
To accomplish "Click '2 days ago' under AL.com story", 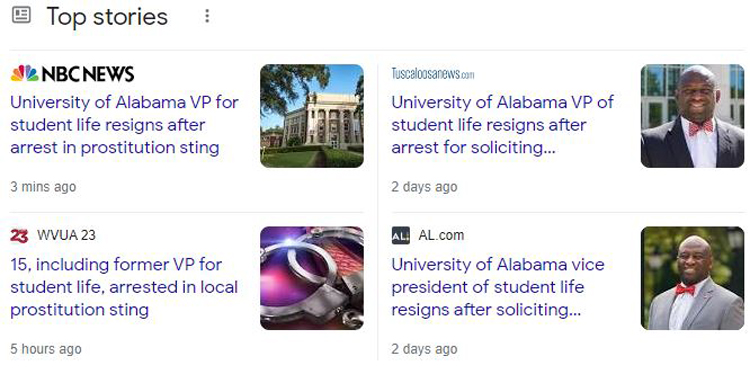I will pyautogui.click(x=424, y=349).
